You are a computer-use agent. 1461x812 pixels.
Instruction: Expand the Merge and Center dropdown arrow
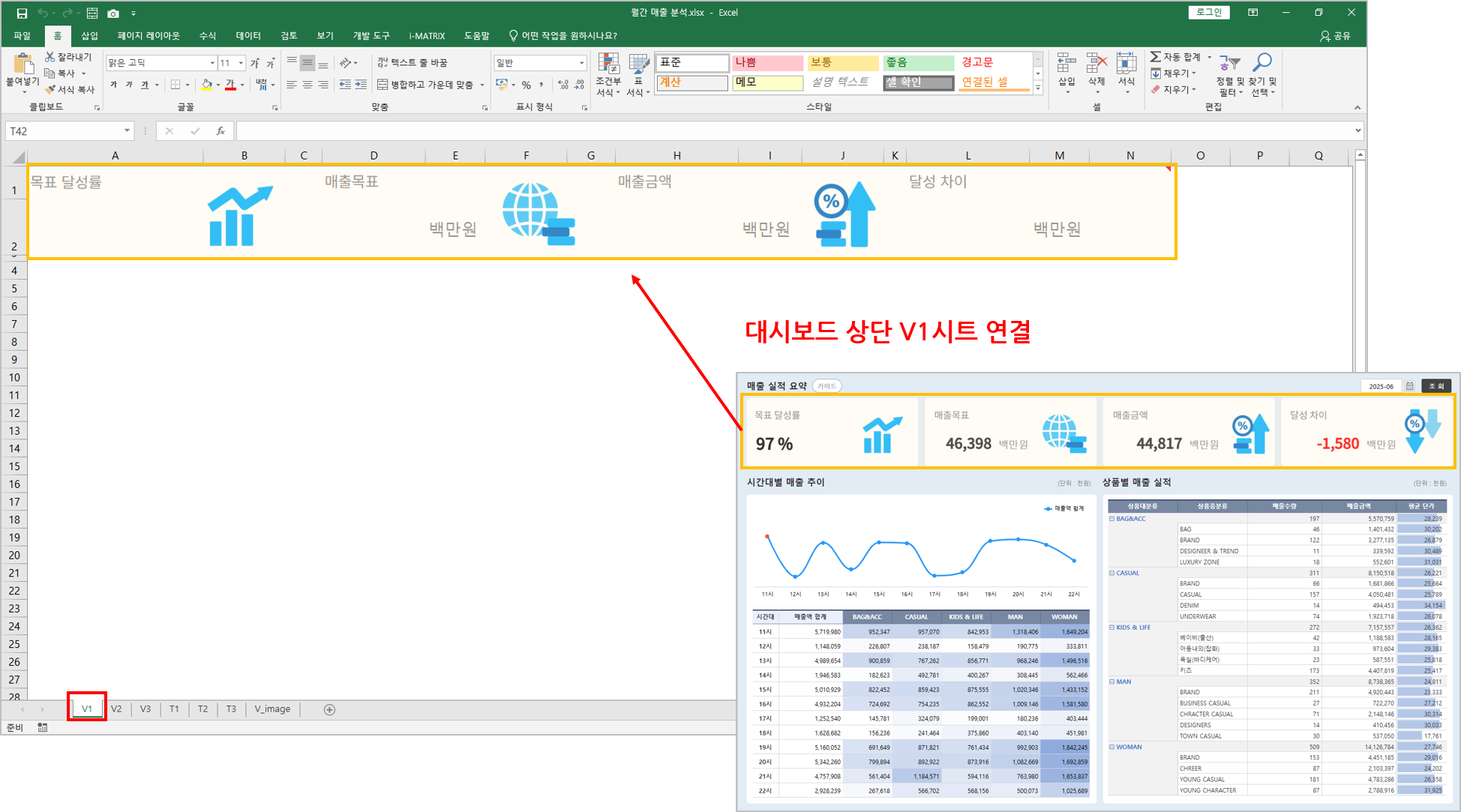(481, 85)
